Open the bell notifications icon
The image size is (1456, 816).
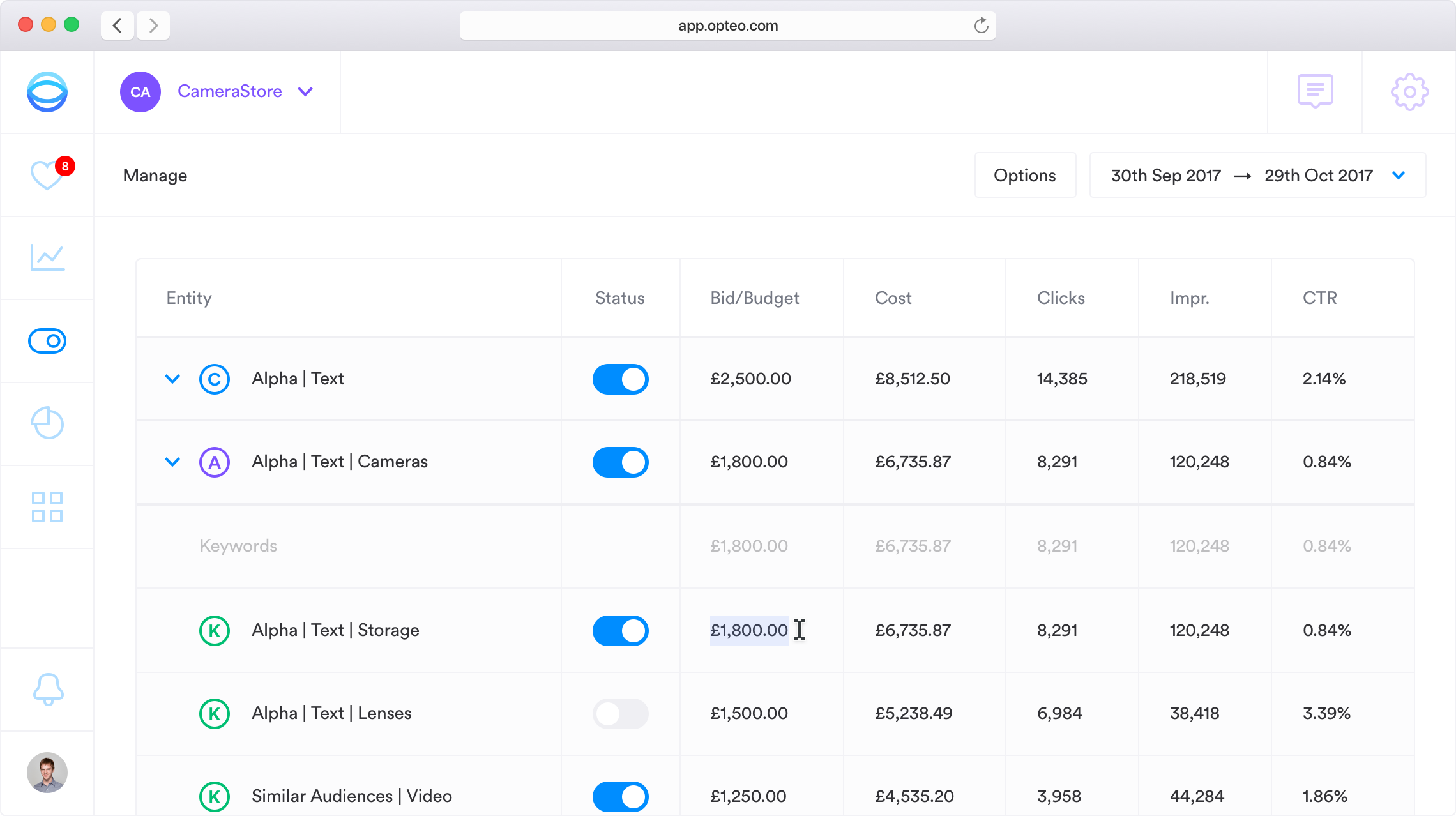tap(48, 689)
